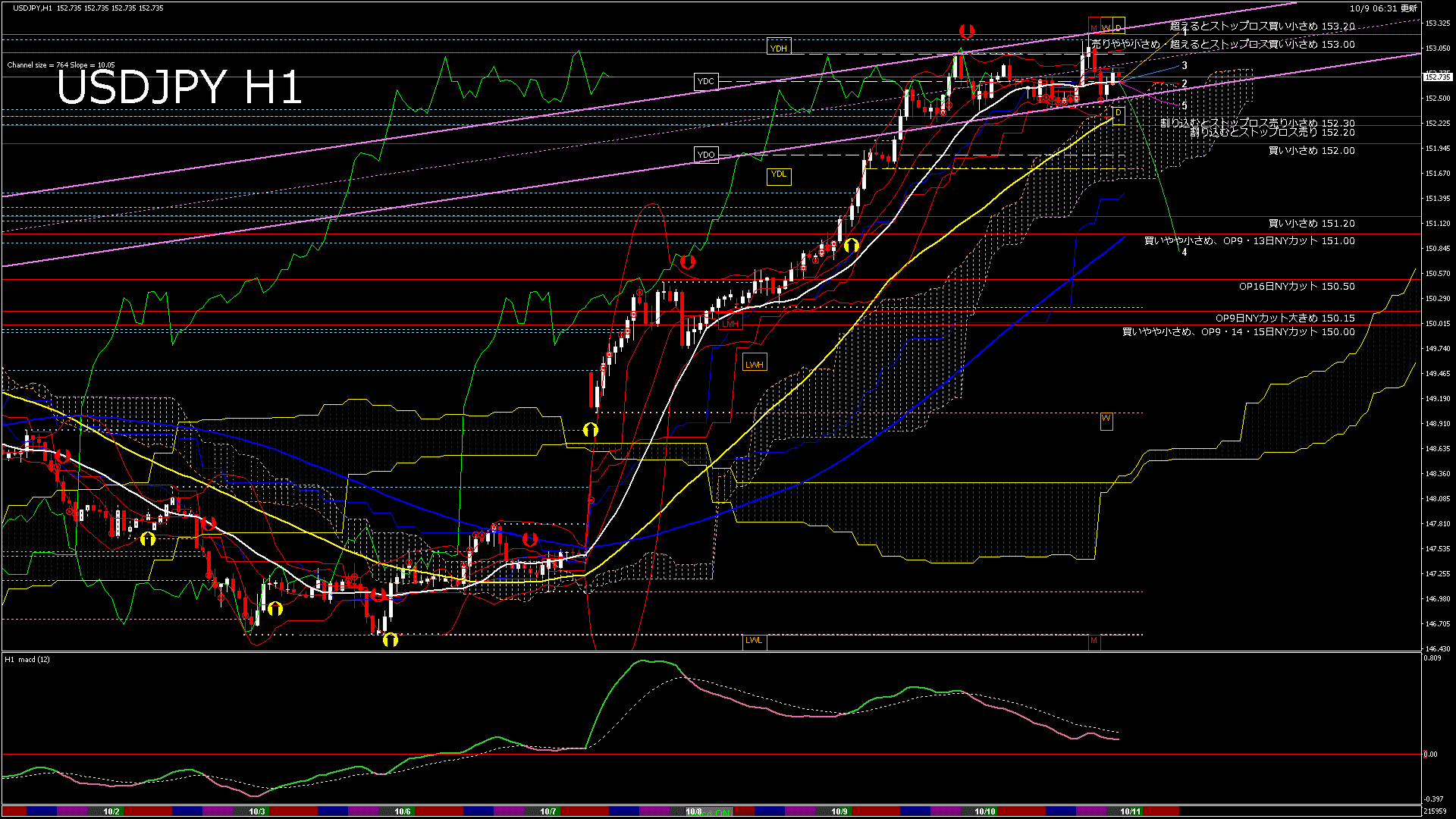Select the YDC level marker box
Viewport: 1456px width, 819px height.
pos(705,81)
